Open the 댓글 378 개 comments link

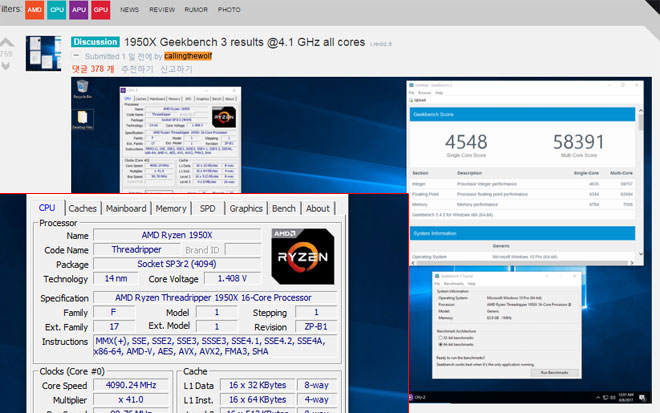(x=93, y=69)
